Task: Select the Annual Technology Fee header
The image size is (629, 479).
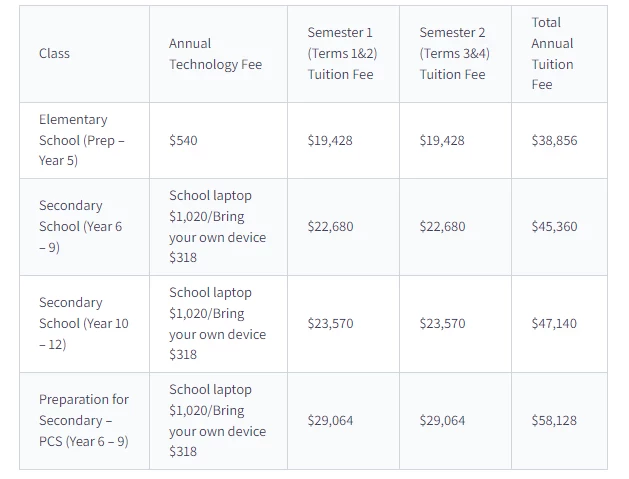Action: (x=215, y=54)
